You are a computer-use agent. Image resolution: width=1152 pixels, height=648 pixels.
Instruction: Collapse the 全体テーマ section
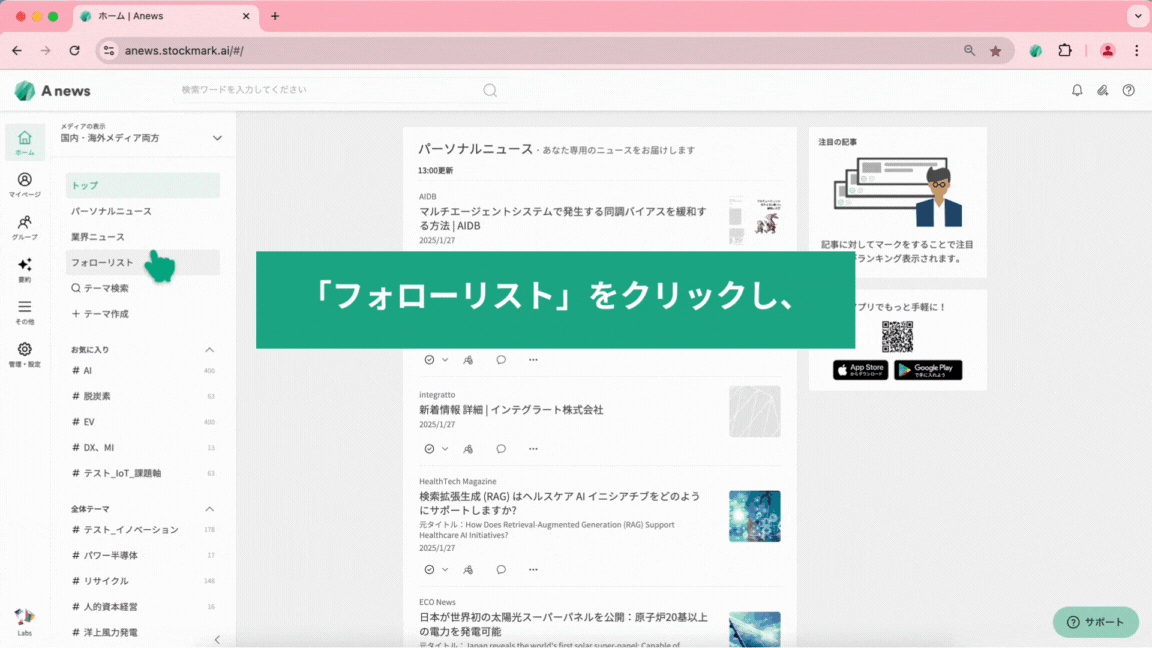(210, 509)
